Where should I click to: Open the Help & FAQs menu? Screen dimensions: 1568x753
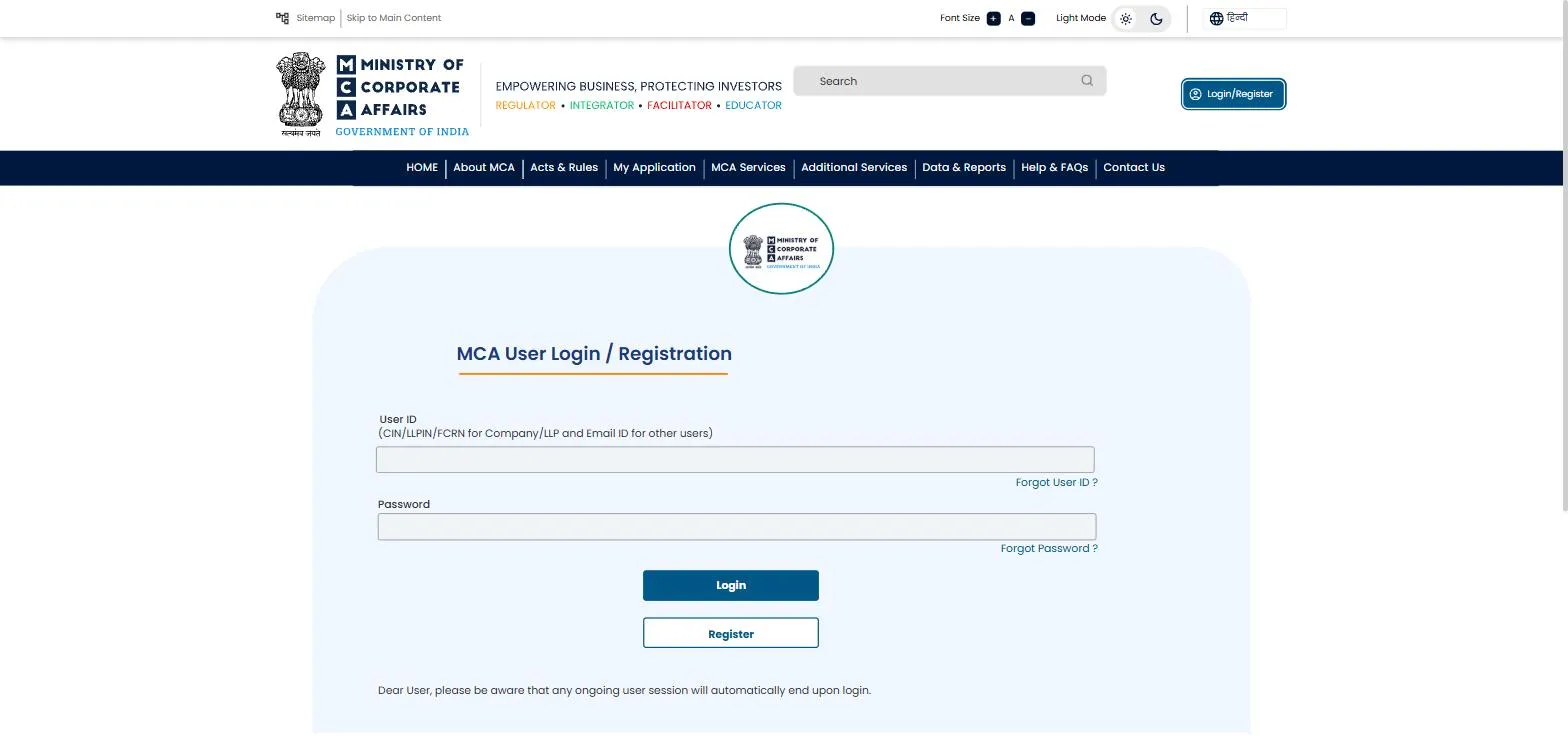[1054, 168]
